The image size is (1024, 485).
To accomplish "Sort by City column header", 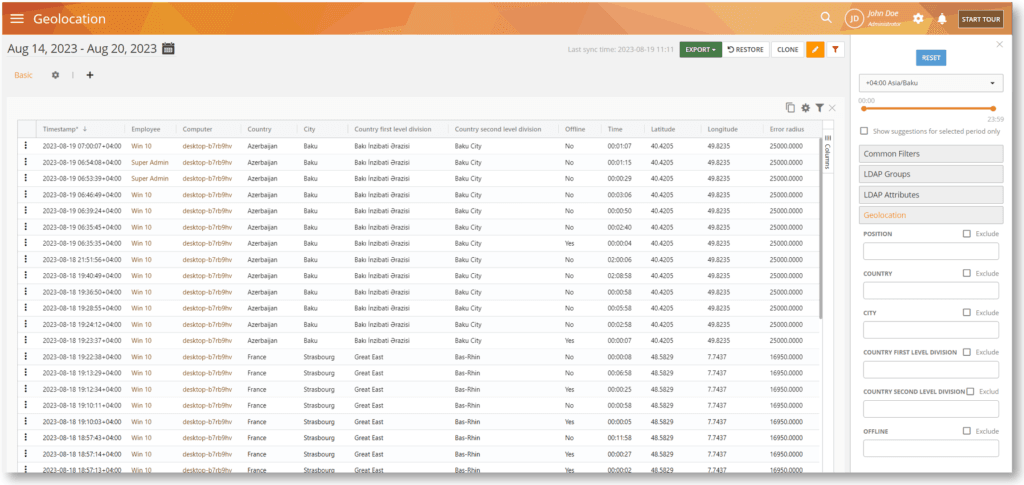I will (x=310, y=129).
